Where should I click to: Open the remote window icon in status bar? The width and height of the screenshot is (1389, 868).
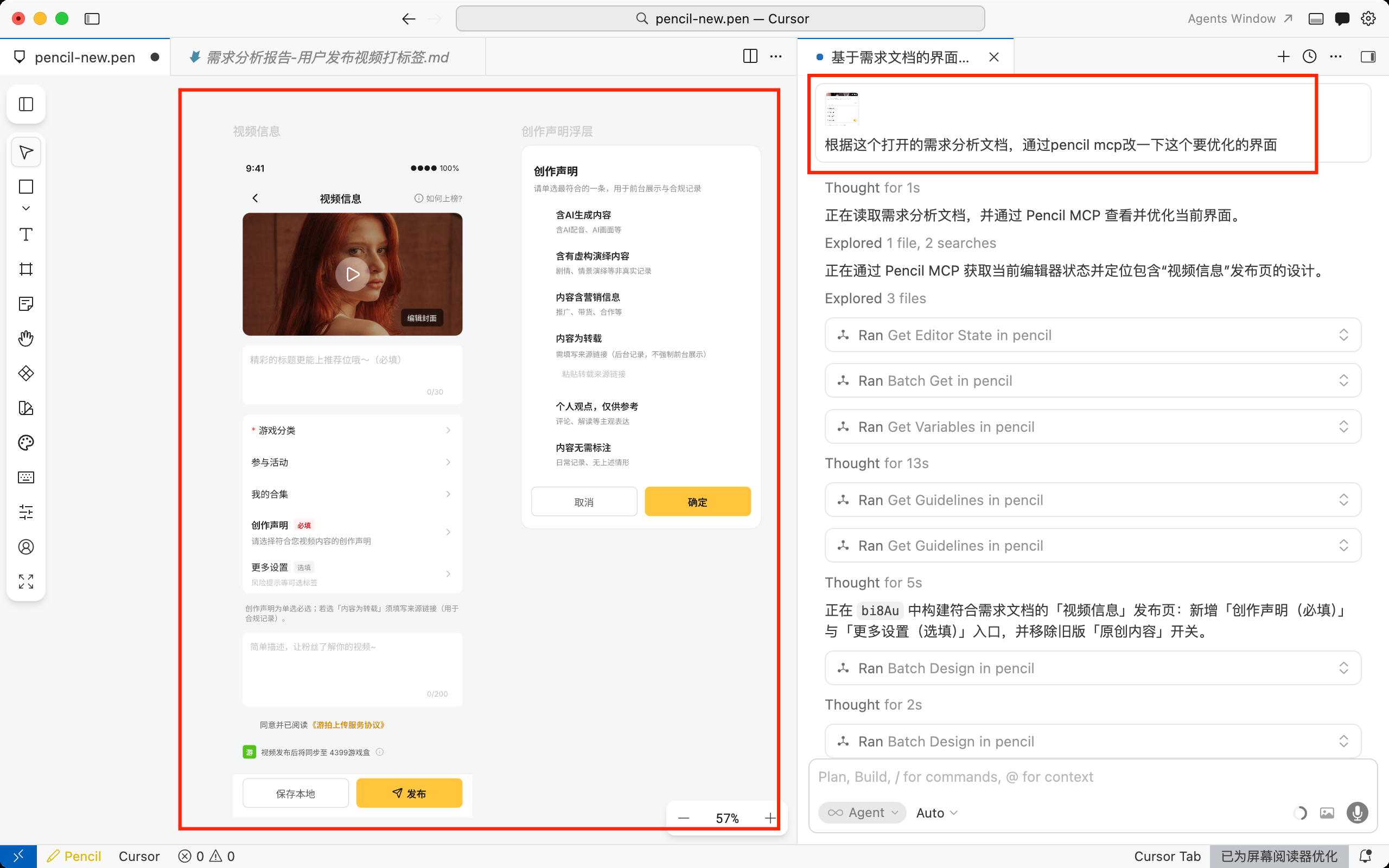click(18, 856)
